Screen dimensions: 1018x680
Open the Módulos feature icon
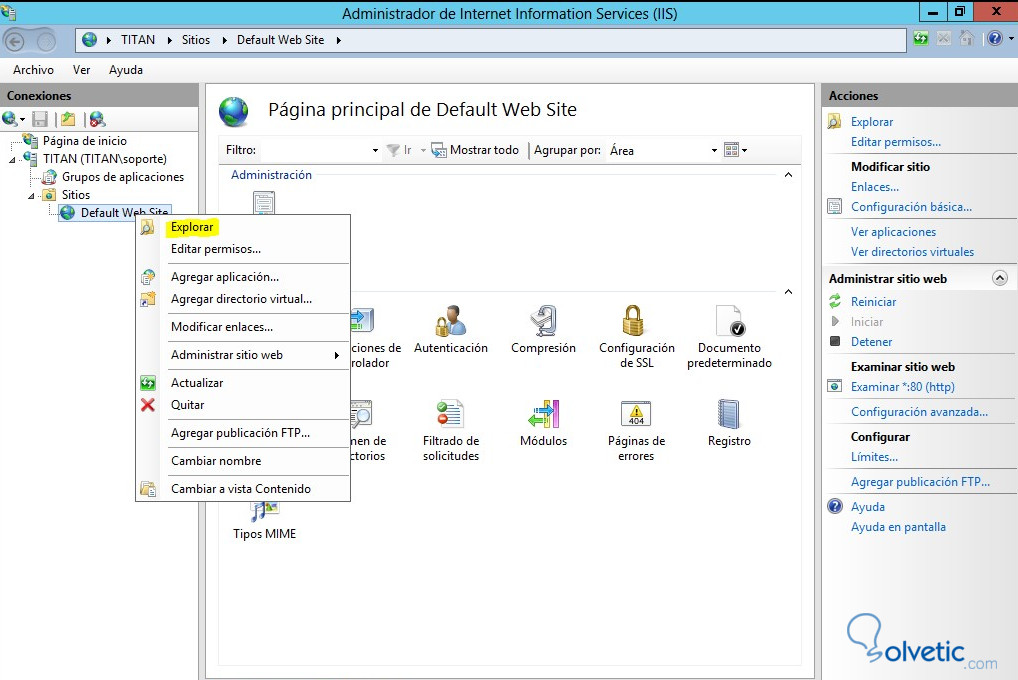point(543,423)
